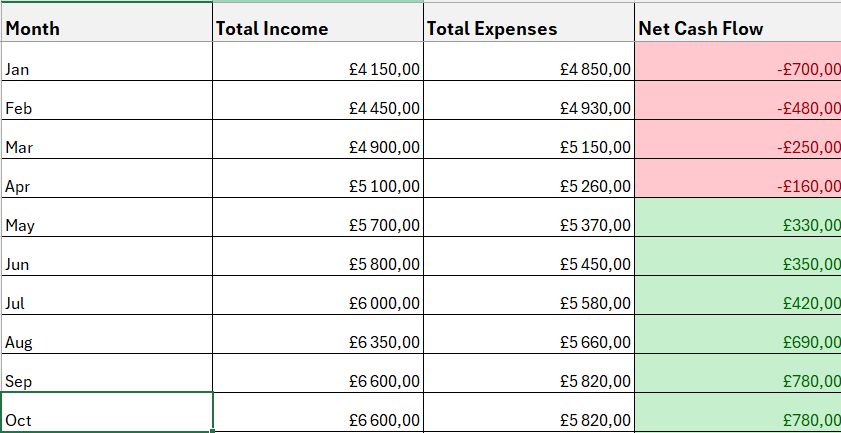
Task: Select the Month header cell
Action: (106, 28)
